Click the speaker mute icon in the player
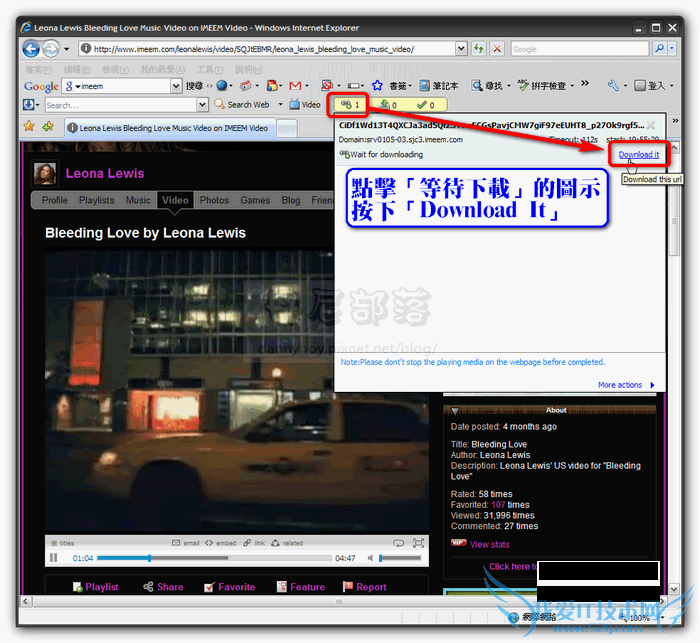Image resolution: width=700 pixels, height=643 pixels. point(370,558)
